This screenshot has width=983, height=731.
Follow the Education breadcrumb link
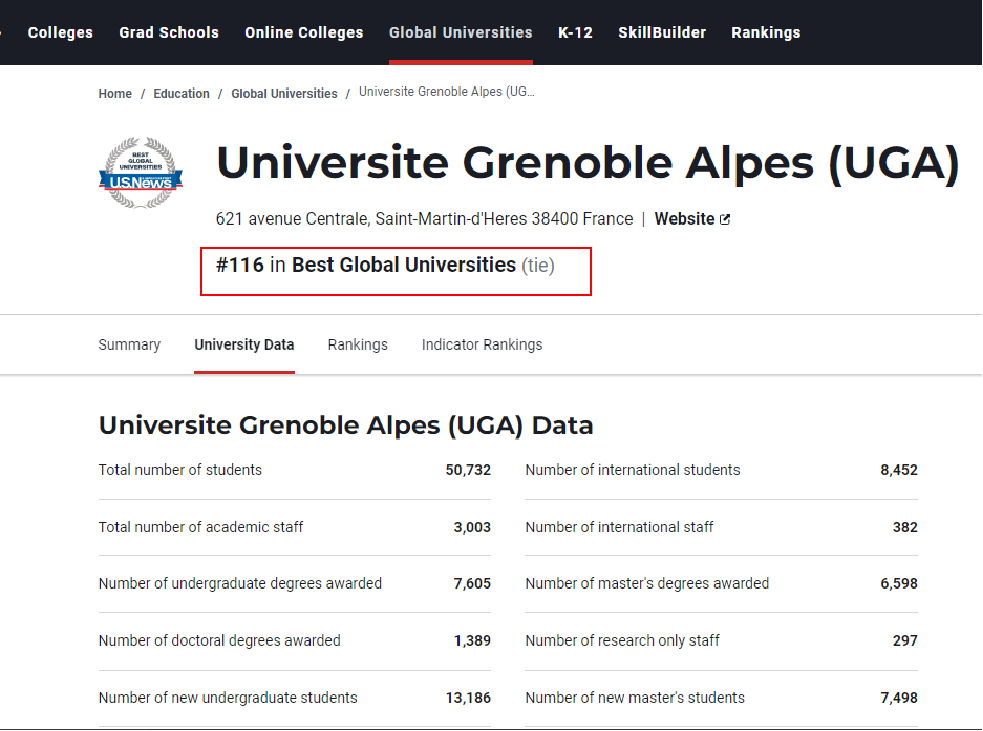click(182, 93)
